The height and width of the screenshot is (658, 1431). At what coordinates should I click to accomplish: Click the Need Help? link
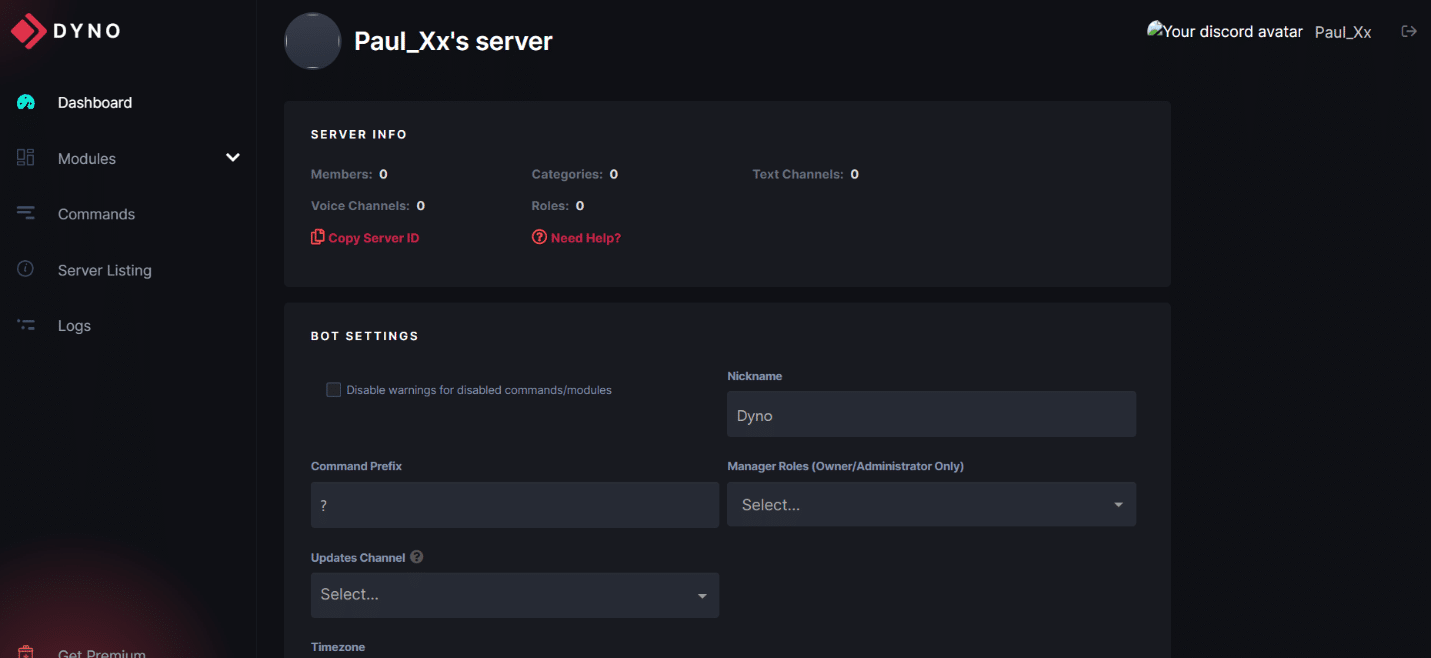[x=577, y=238]
